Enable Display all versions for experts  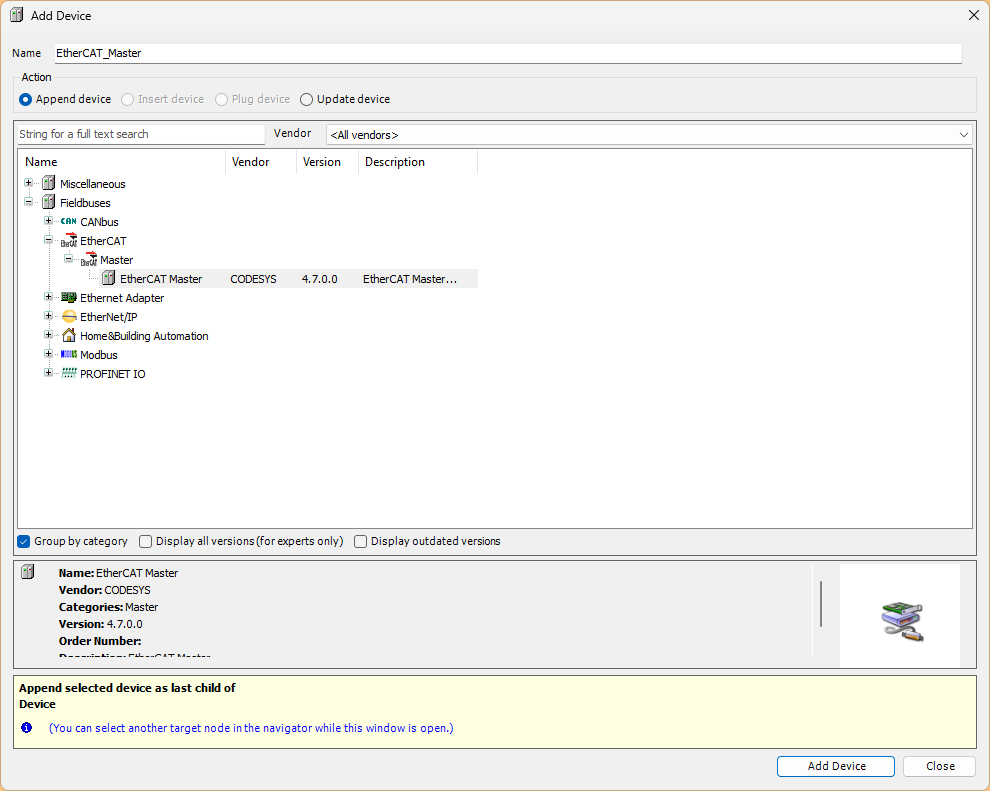pos(146,542)
